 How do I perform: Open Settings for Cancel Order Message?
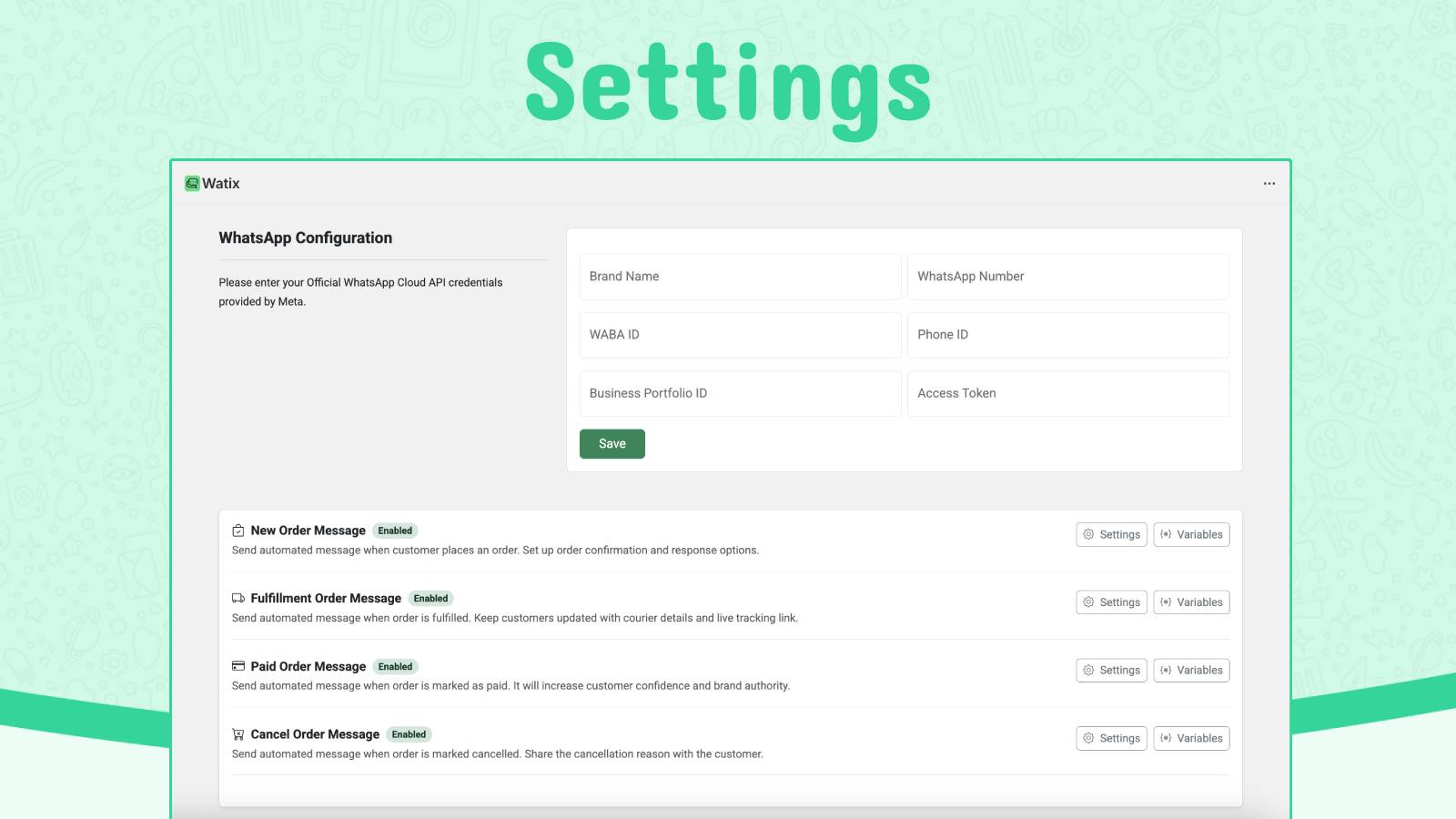[1111, 738]
